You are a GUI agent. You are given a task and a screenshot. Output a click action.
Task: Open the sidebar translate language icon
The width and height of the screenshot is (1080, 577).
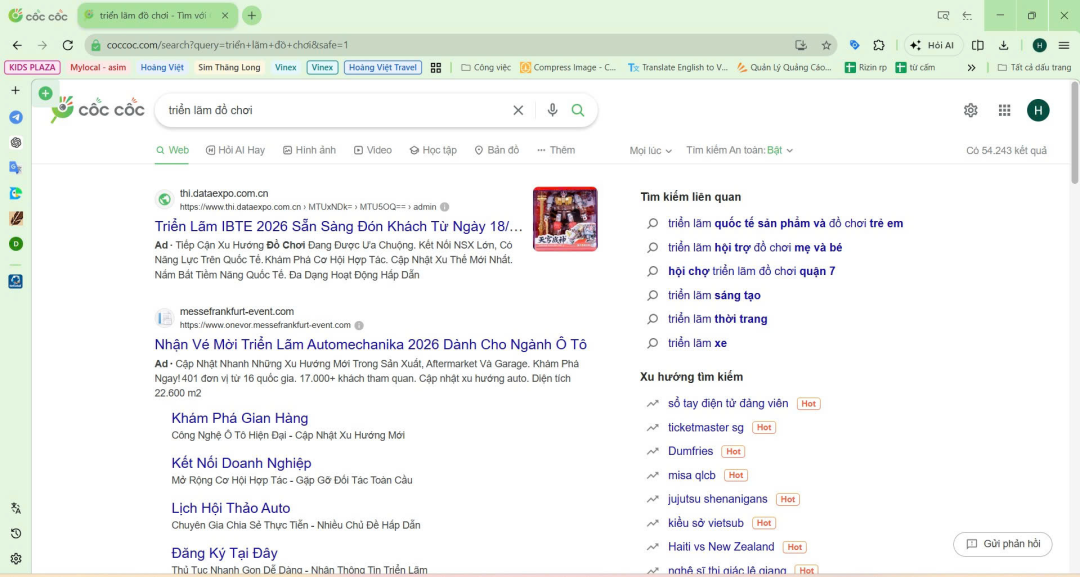(16, 508)
